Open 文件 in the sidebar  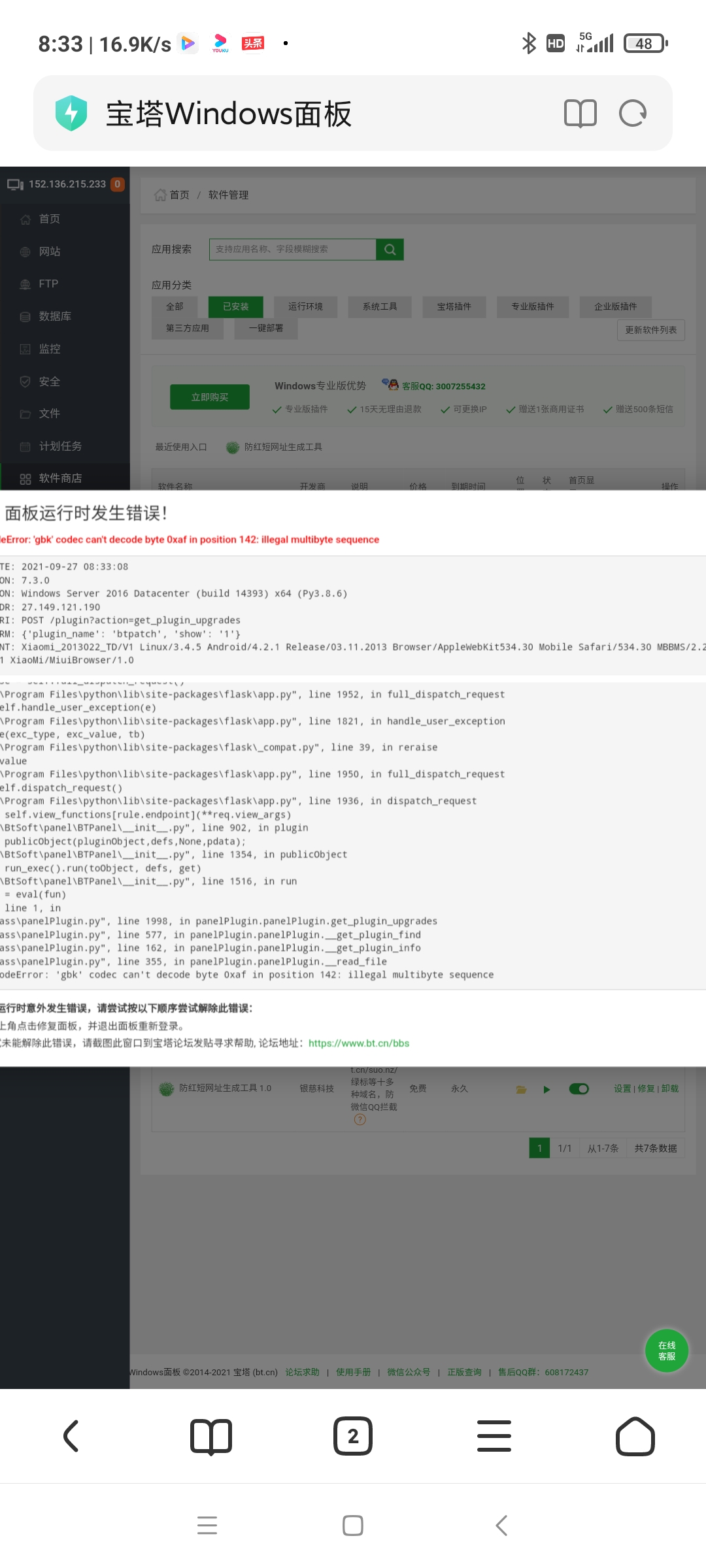point(50,414)
